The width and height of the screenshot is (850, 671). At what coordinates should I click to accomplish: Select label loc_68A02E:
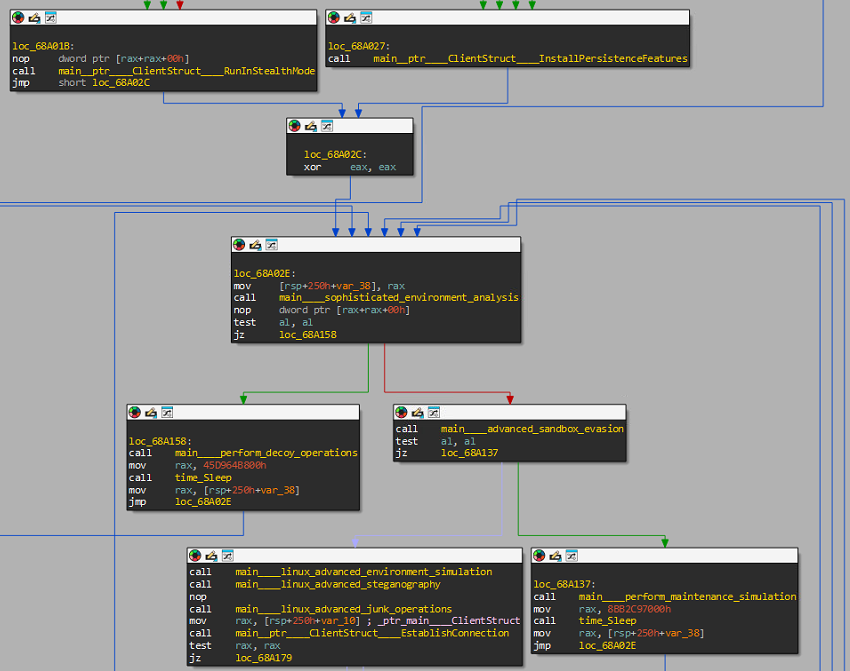pyautogui.click(x=265, y=274)
